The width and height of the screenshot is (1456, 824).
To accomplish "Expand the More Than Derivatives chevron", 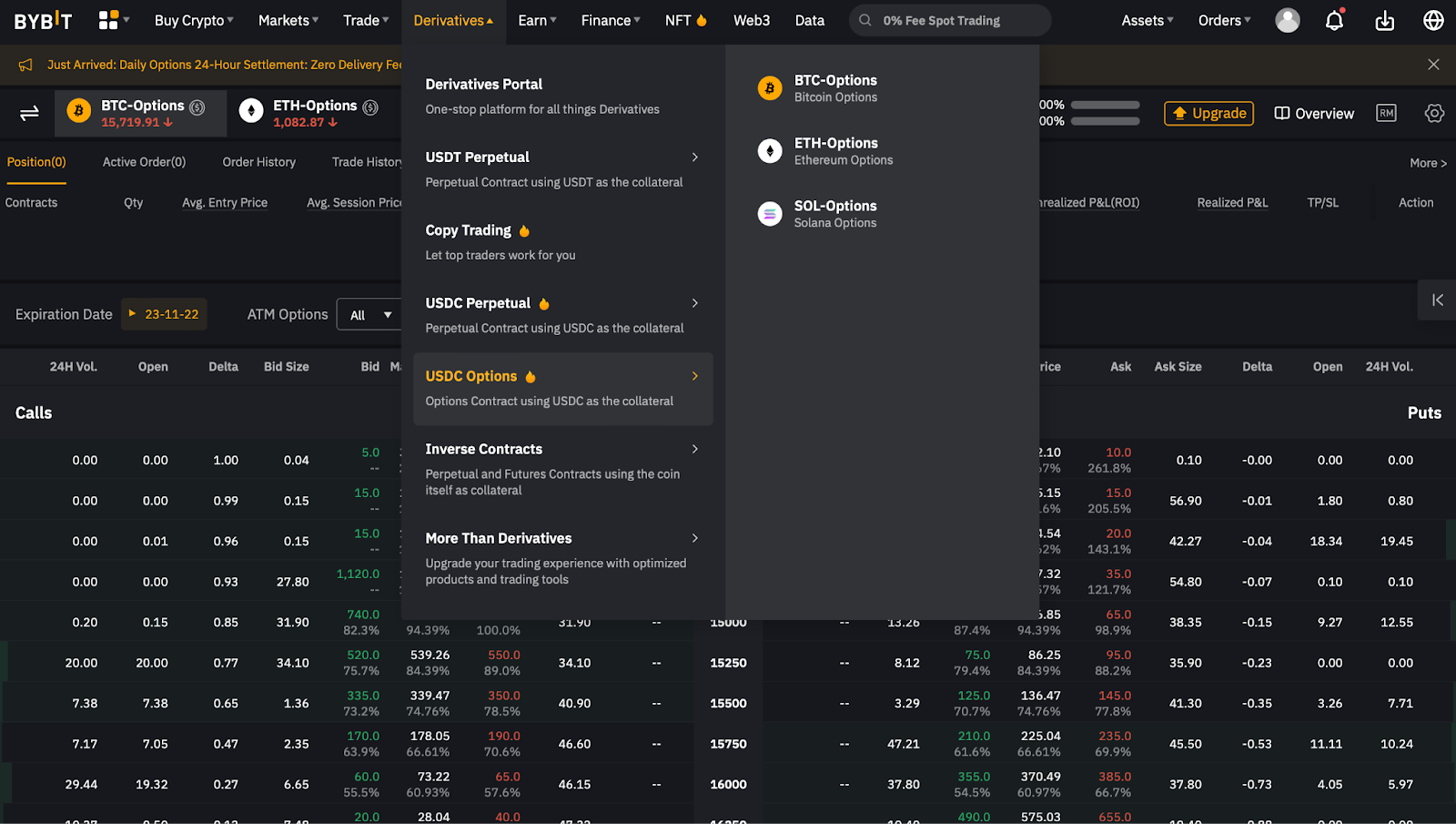I will click(x=695, y=538).
